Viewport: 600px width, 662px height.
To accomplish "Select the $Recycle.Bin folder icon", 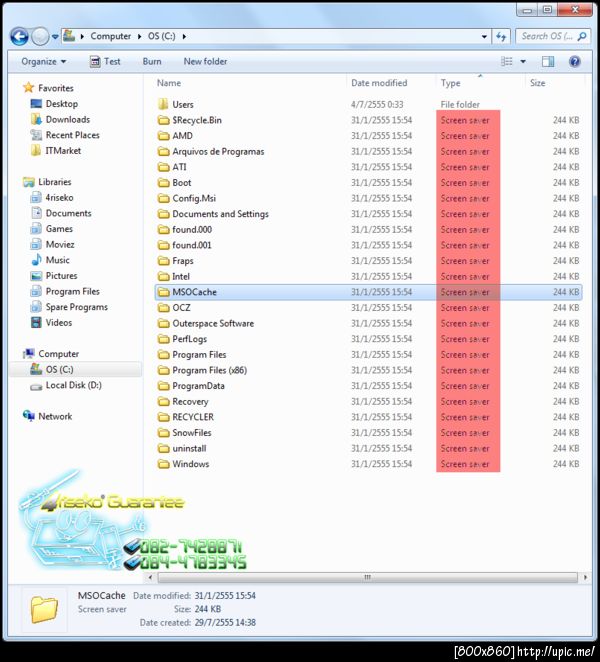I will tap(163, 120).
